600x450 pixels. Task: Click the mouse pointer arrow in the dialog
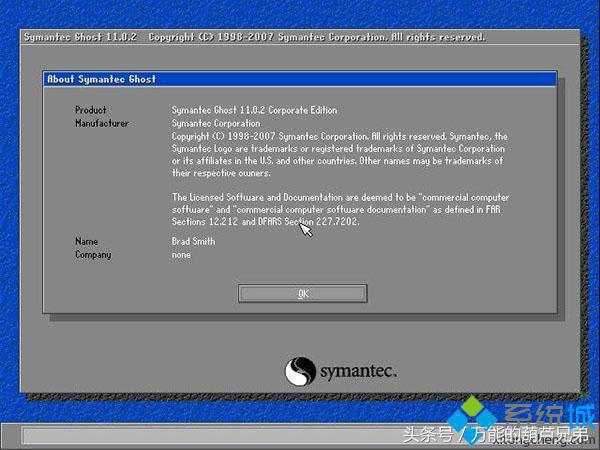[306, 230]
